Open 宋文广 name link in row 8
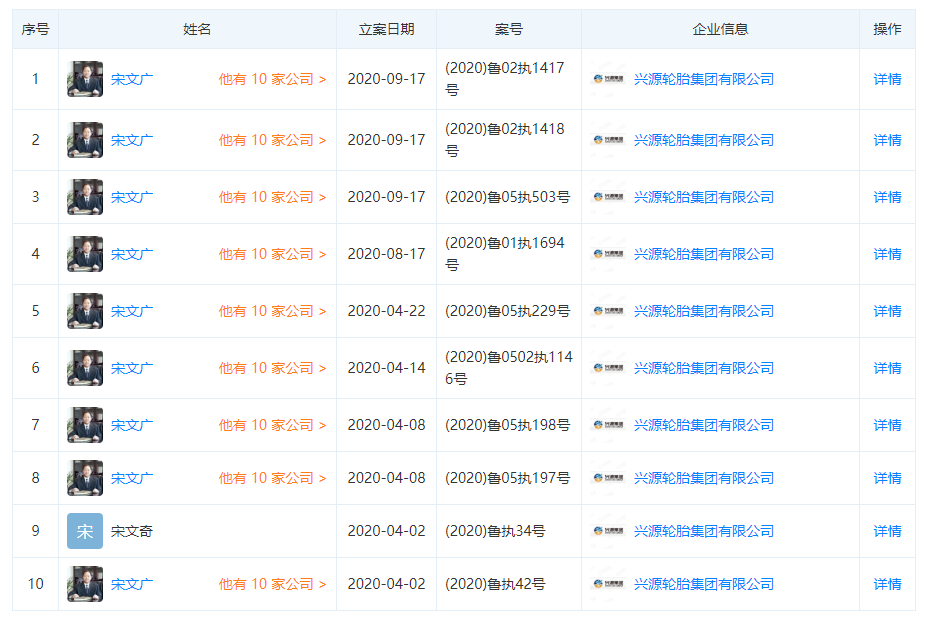926x627 pixels. click(x=132, y=478)
